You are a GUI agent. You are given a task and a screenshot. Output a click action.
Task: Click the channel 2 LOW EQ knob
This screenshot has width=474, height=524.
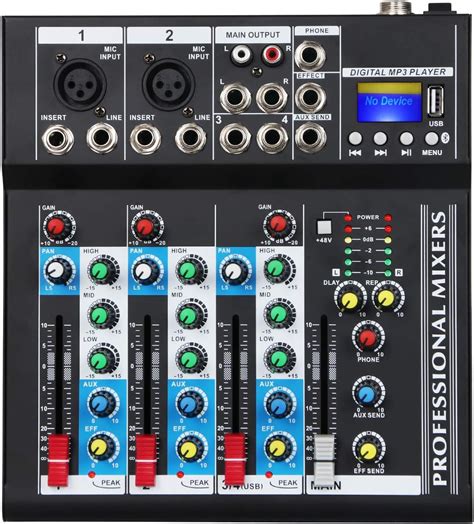coord(190,359)
